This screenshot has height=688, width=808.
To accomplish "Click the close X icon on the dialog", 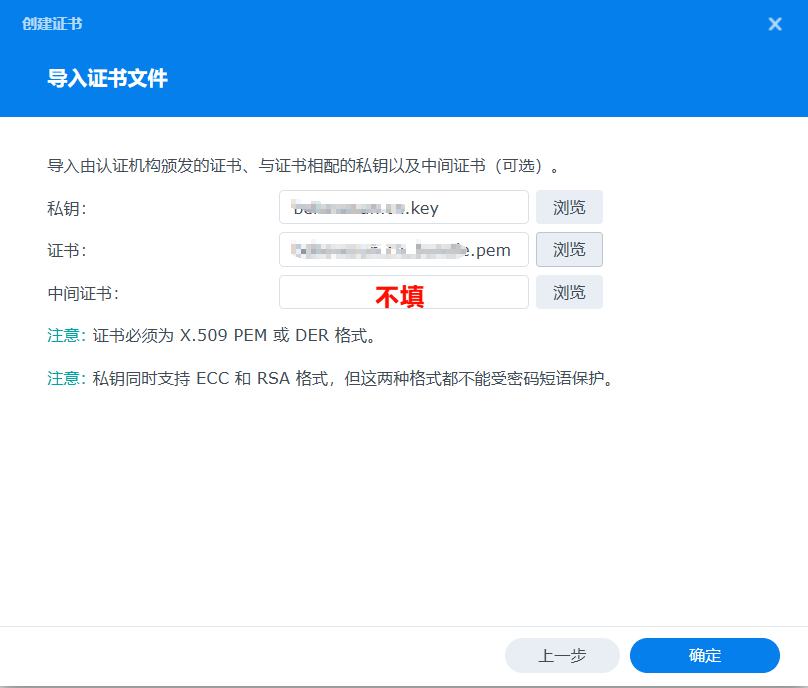I will (775, 24).
